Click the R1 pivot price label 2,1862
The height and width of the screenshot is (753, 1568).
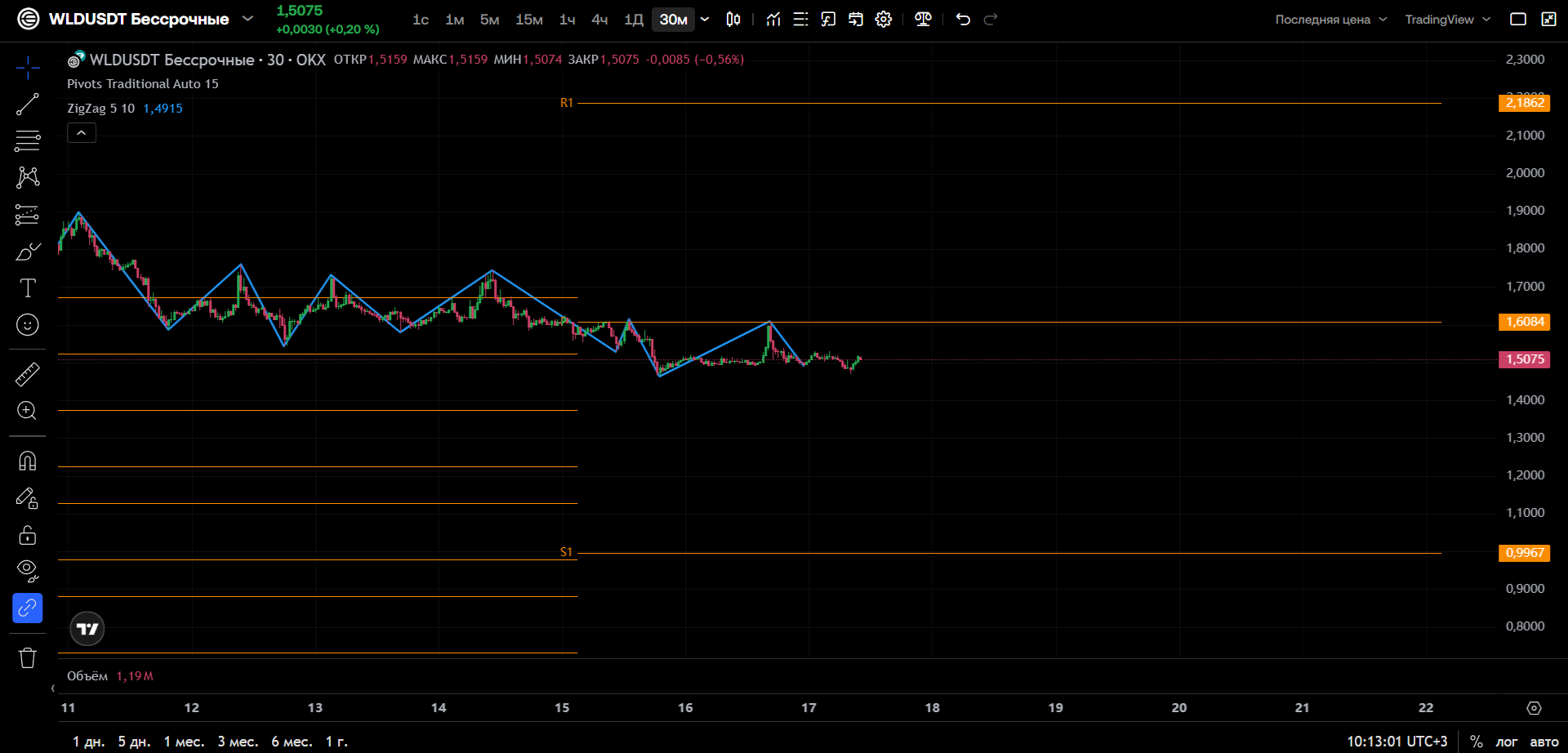click(1524, 103)
